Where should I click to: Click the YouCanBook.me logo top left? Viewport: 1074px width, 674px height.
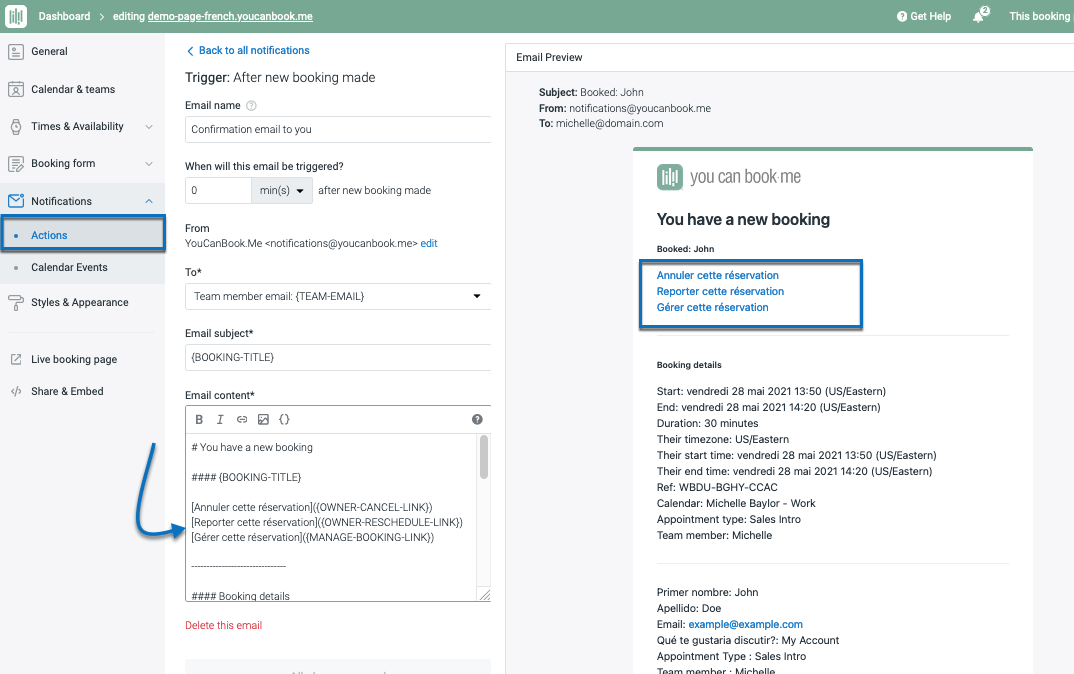16,16
